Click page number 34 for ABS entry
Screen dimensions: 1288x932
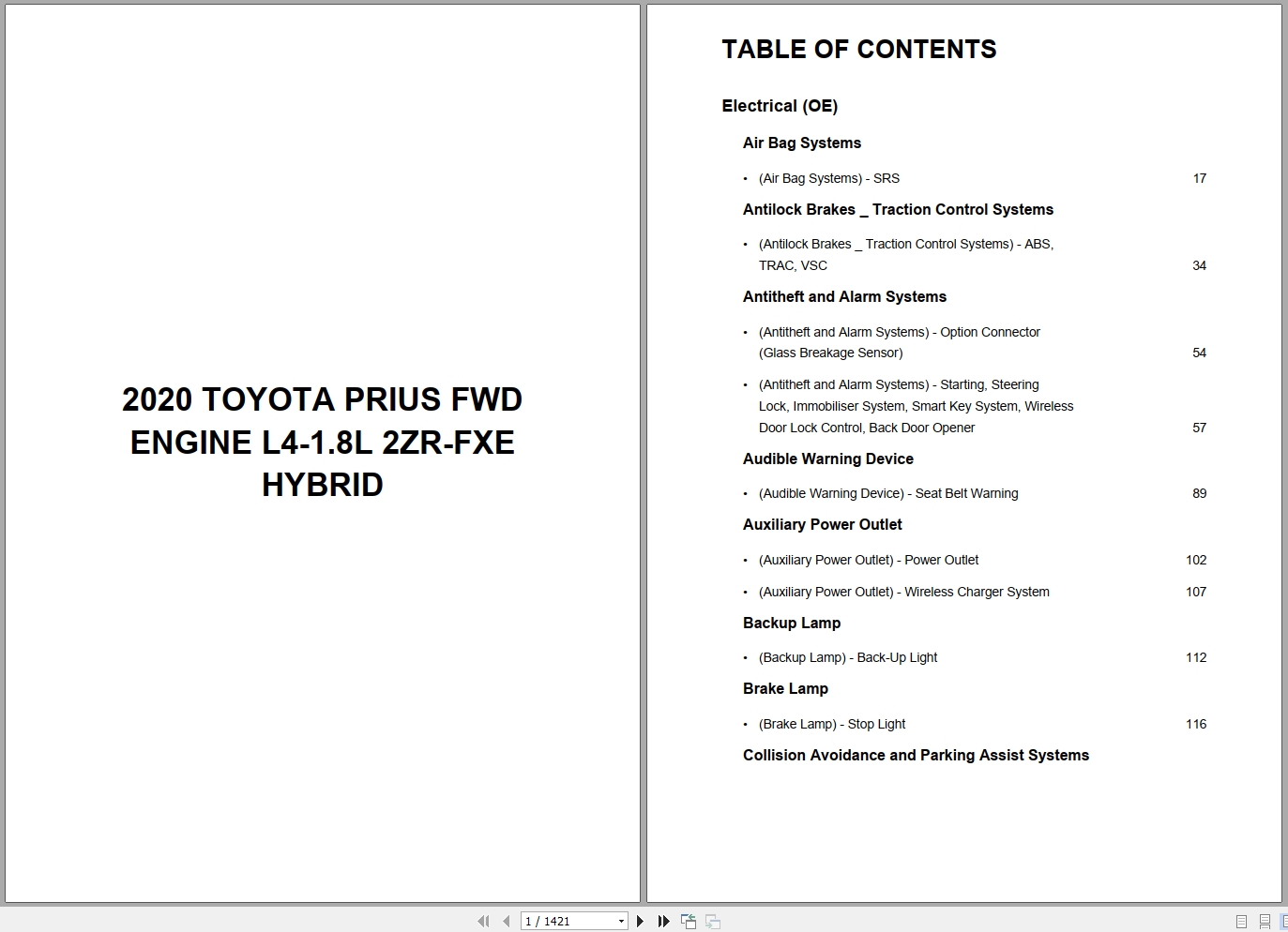coord(1199,265)
